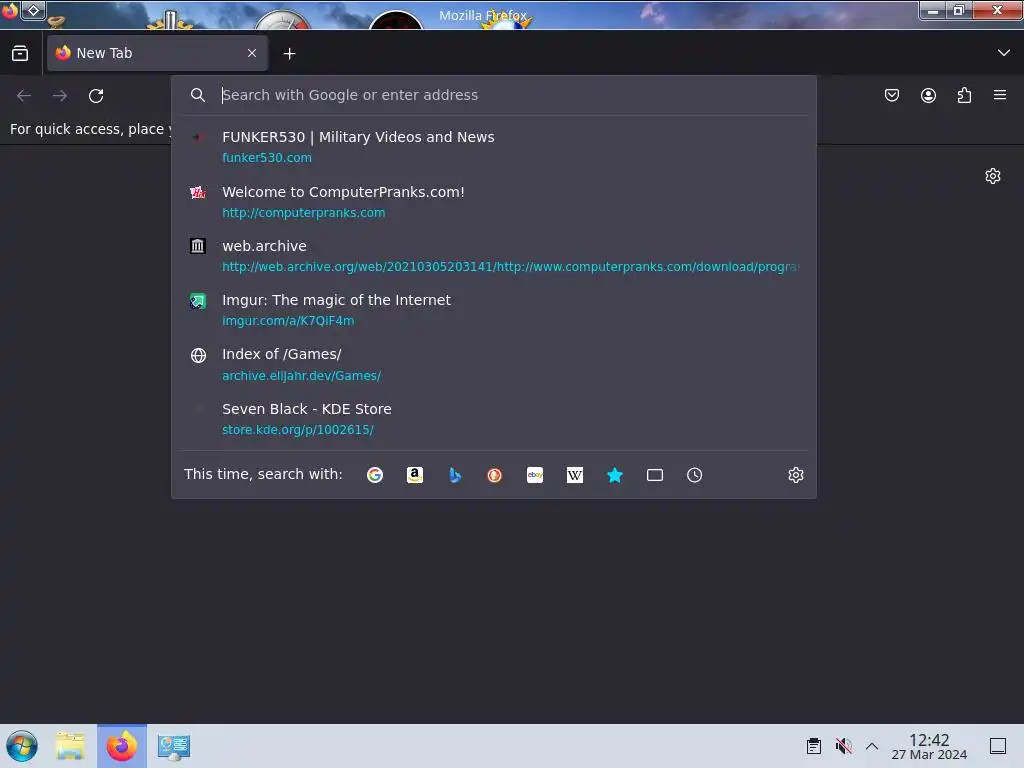Search with Bing icon
Screen dimensions: 1024x768
pos(455,475)
